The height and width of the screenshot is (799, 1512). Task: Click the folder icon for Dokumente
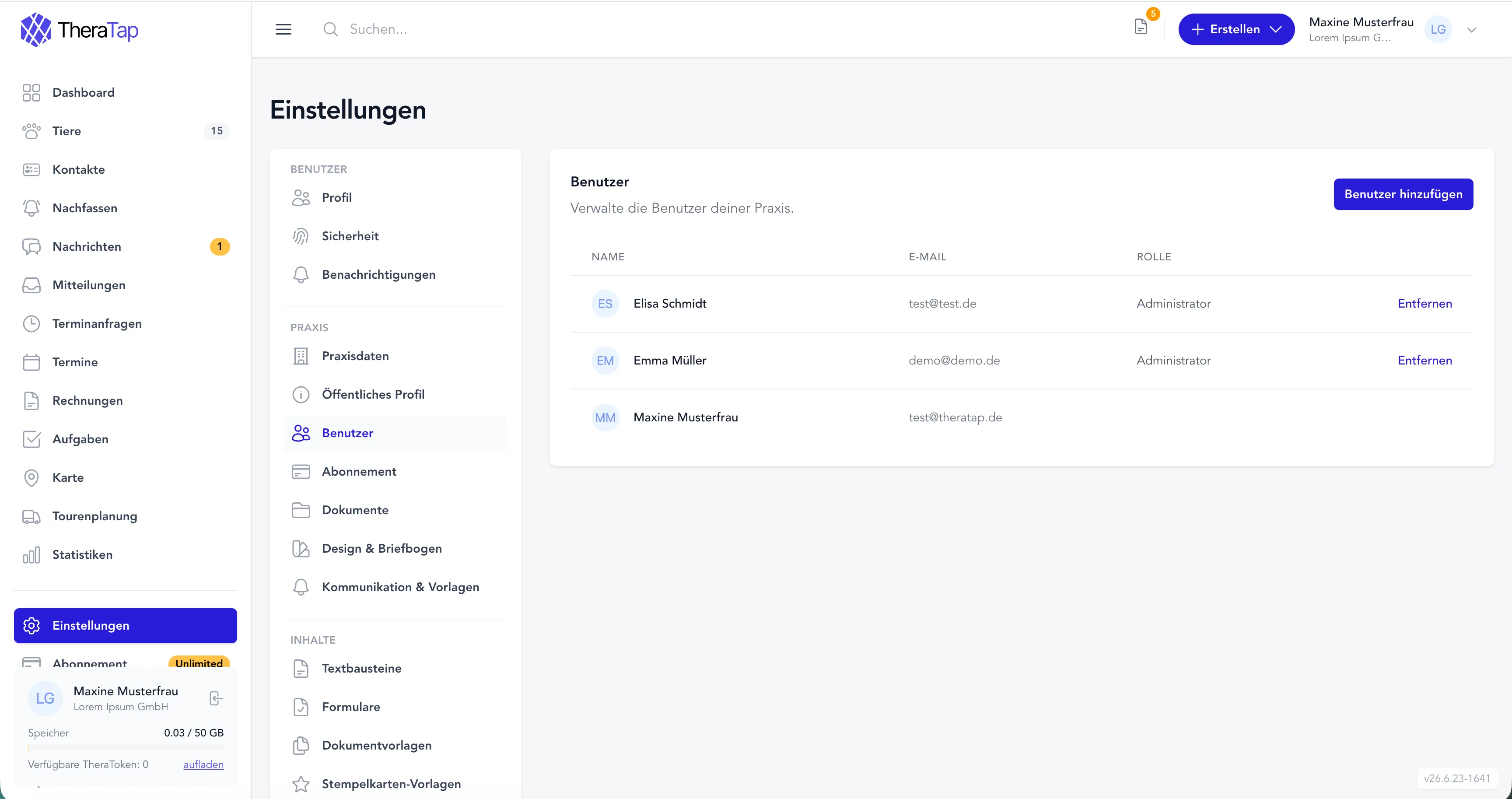(x=301, y=510)
